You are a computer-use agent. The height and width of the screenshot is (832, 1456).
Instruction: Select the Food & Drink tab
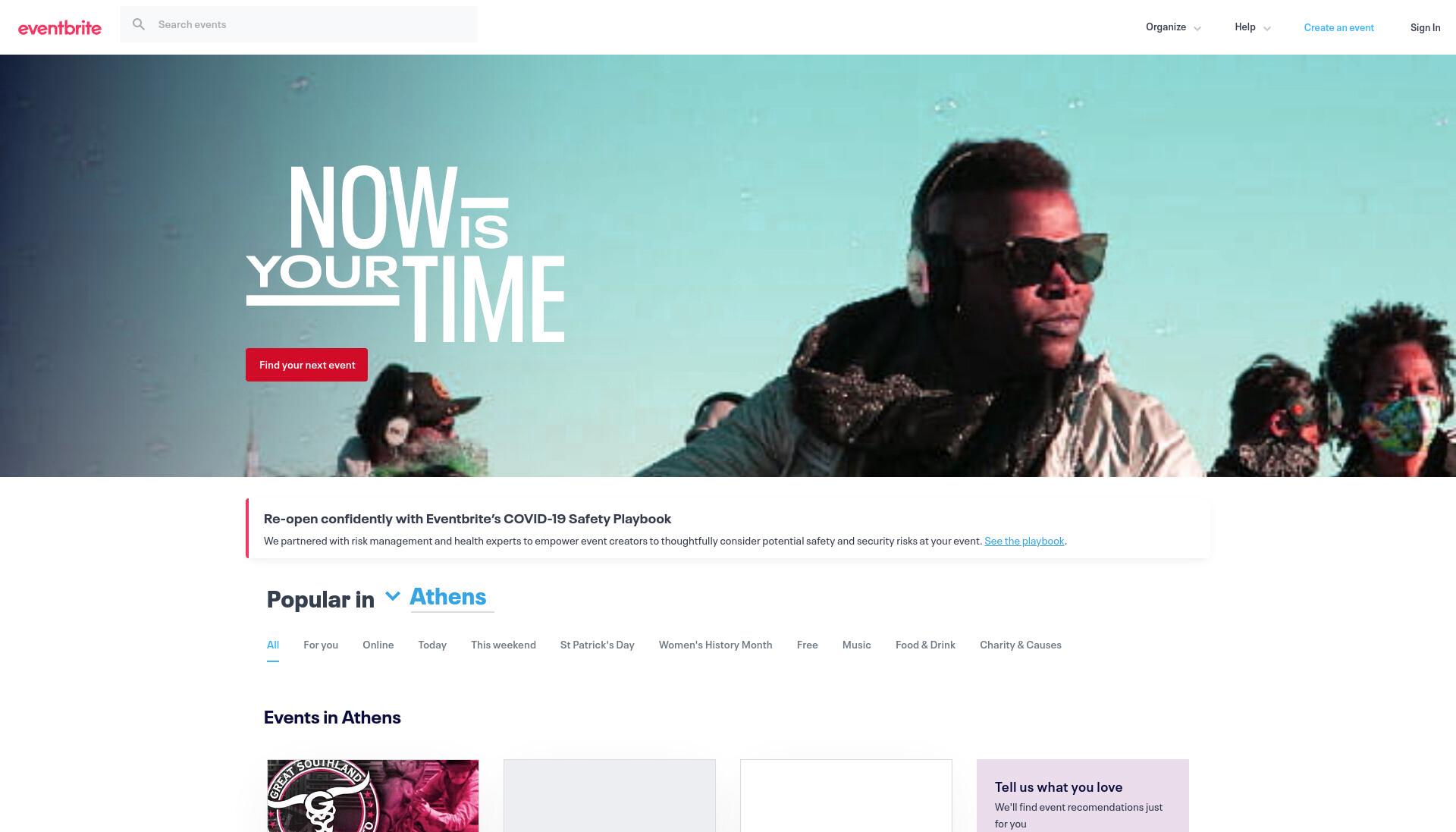click(925, 645)
